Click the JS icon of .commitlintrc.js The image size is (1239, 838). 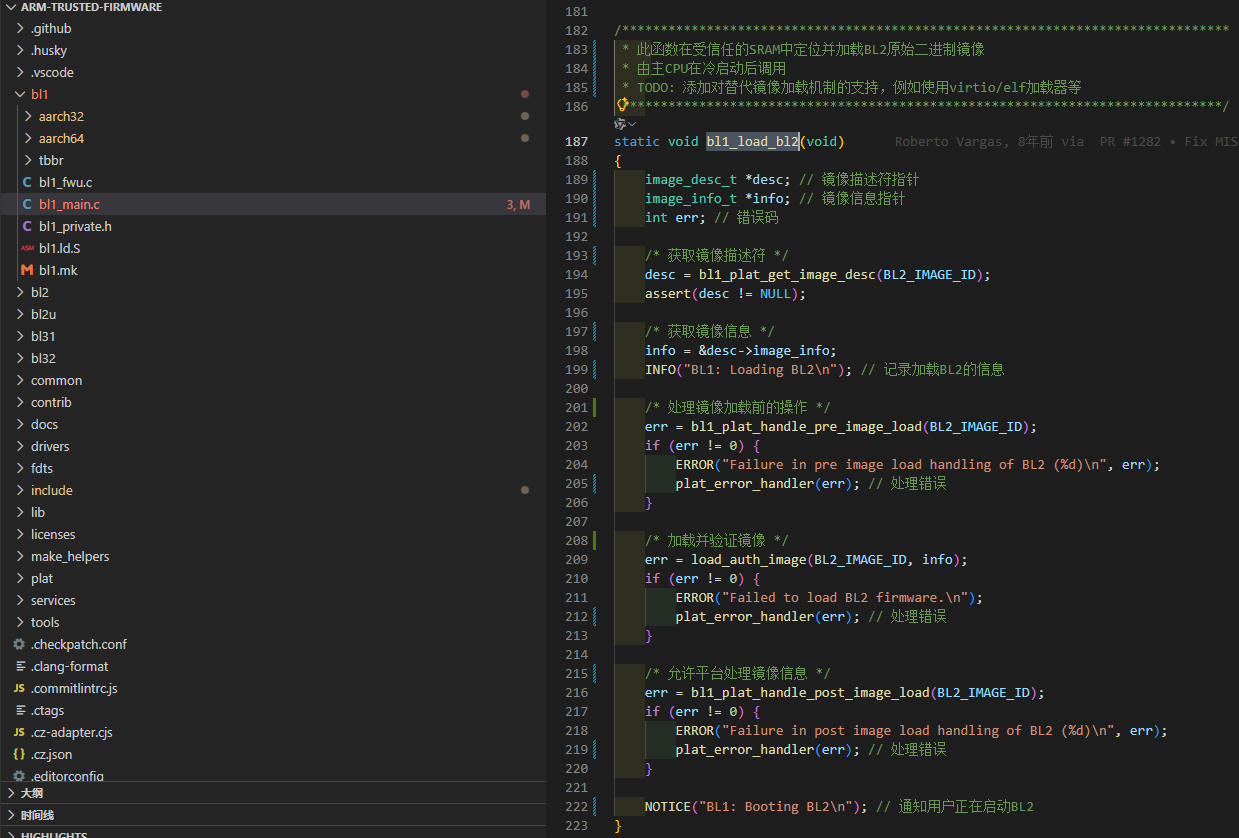pos(19,688)
